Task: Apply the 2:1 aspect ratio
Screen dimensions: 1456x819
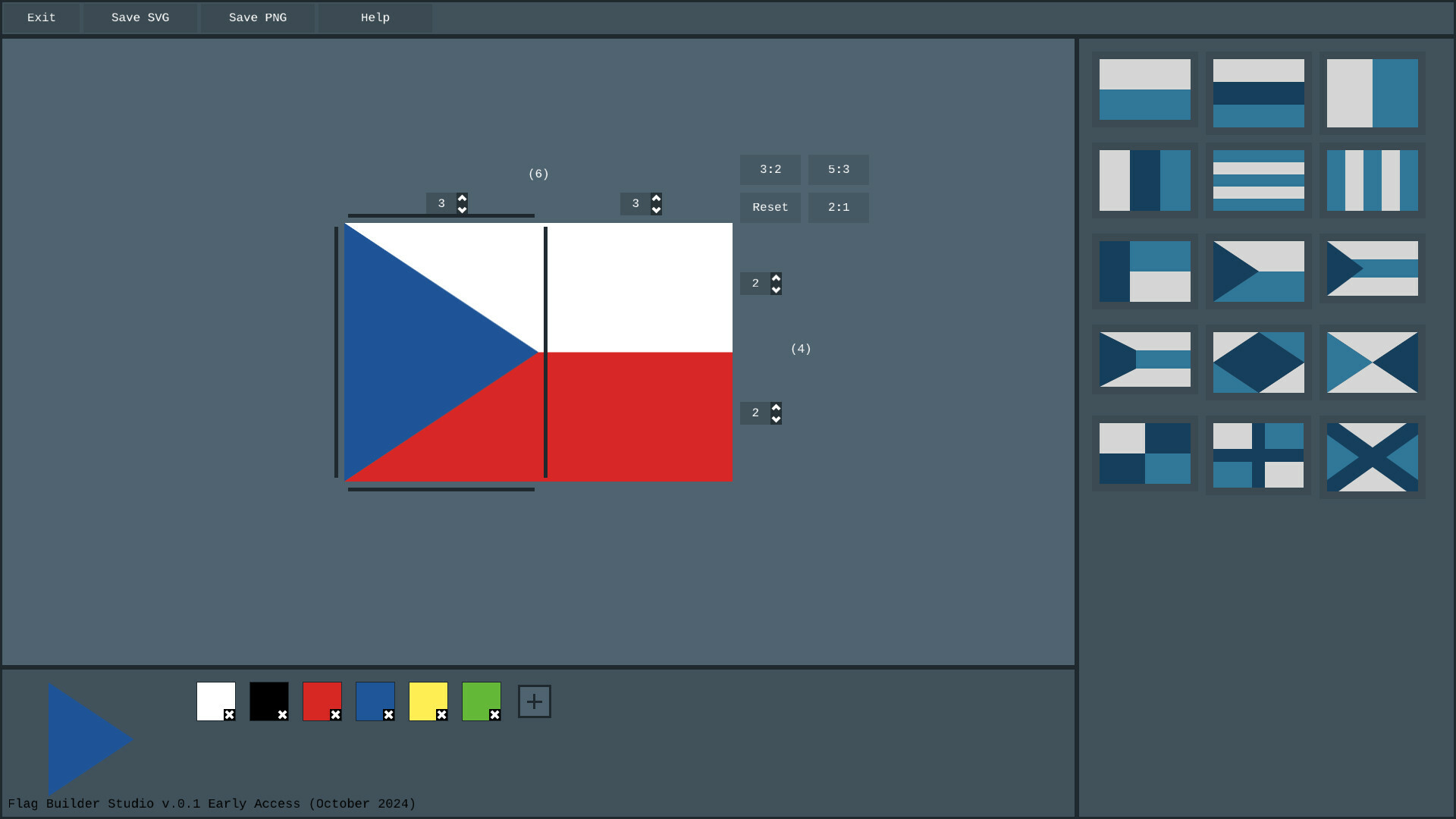Action: click(838, 207)
